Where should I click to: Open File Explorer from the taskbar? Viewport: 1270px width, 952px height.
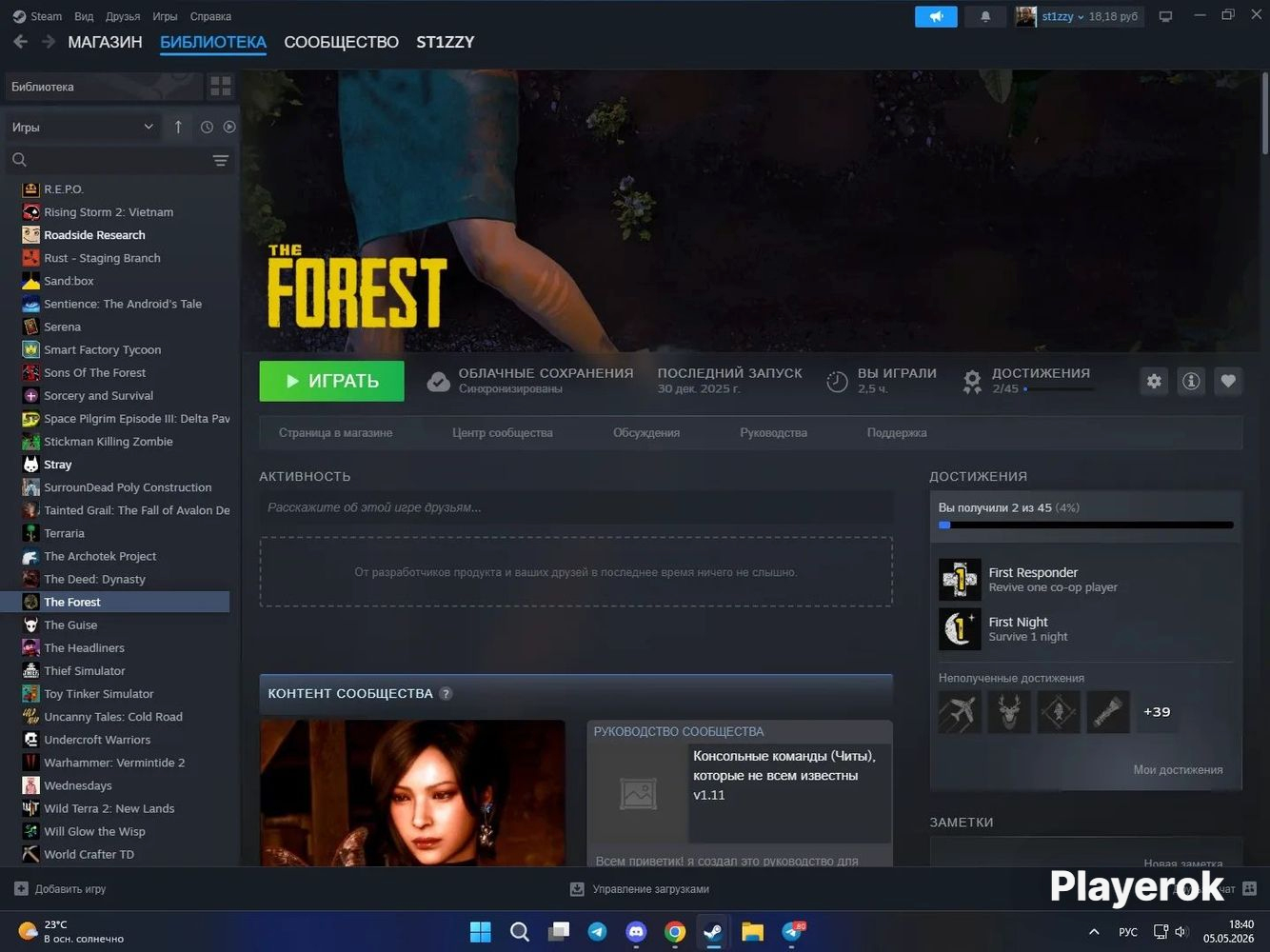(x=753, y=931)
